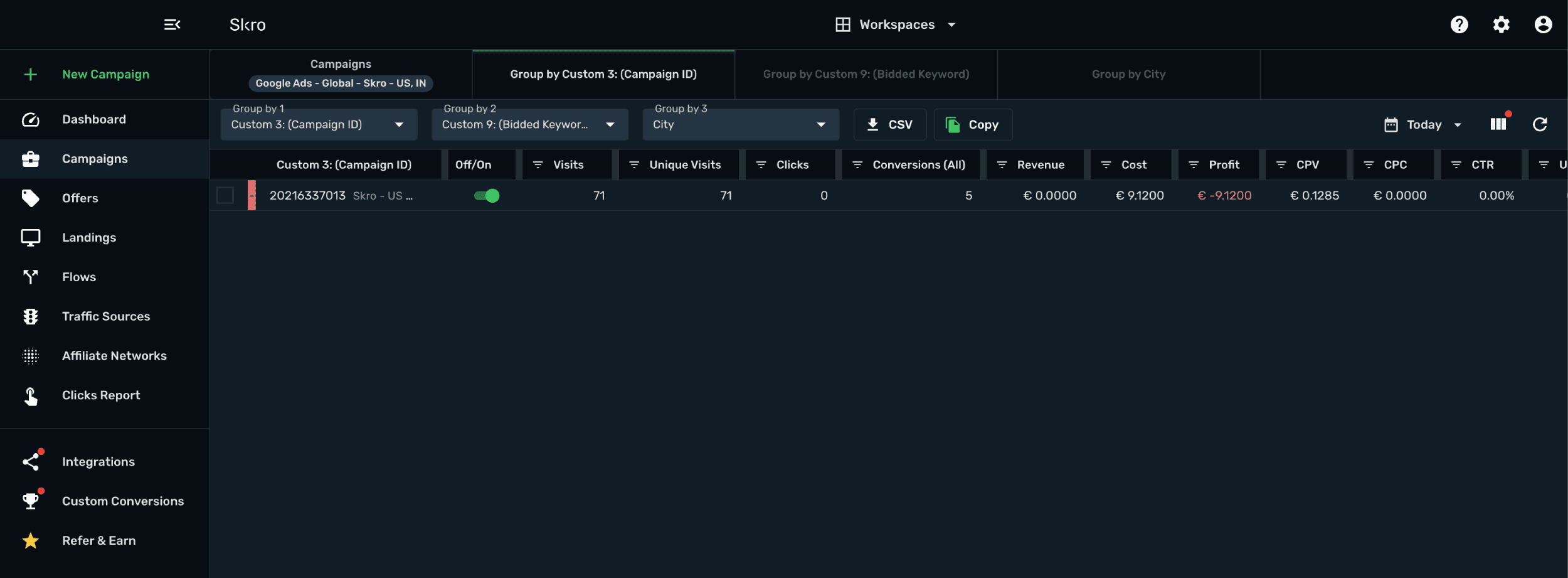Click the Custom Conversions trophy icon

pos(31,501)
